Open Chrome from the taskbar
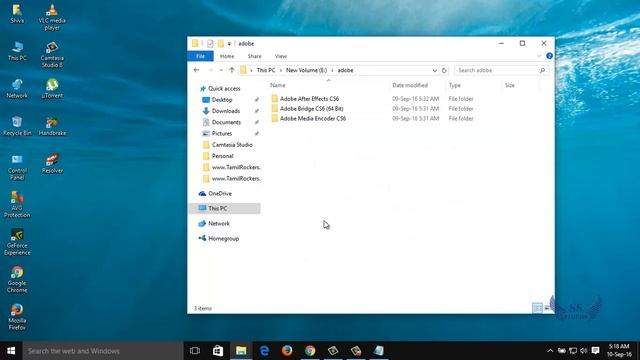The width and height of the screenshot is (640, 360). point(310,351)
